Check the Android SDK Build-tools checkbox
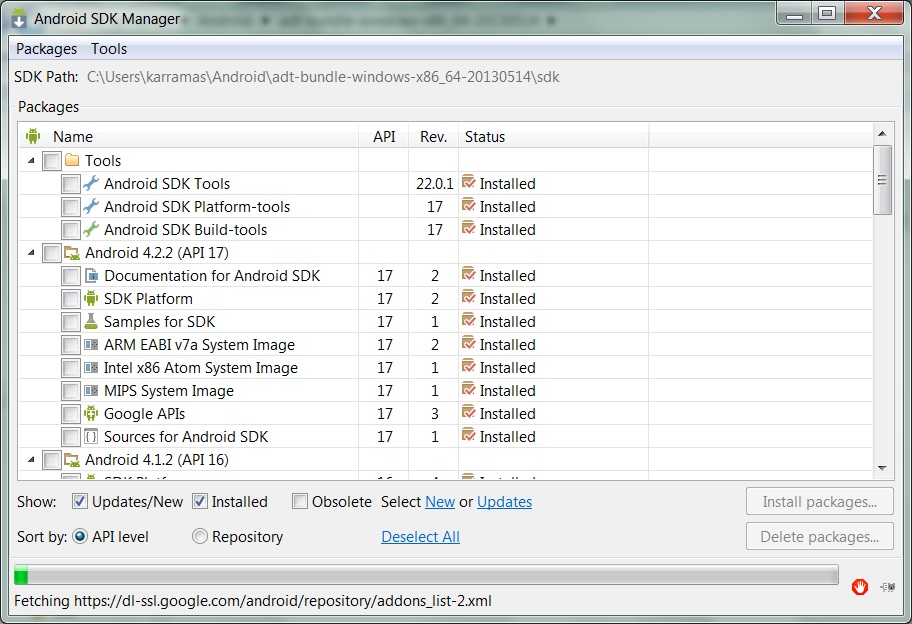Viewport: 912px width, 624px height. (70, 230)
